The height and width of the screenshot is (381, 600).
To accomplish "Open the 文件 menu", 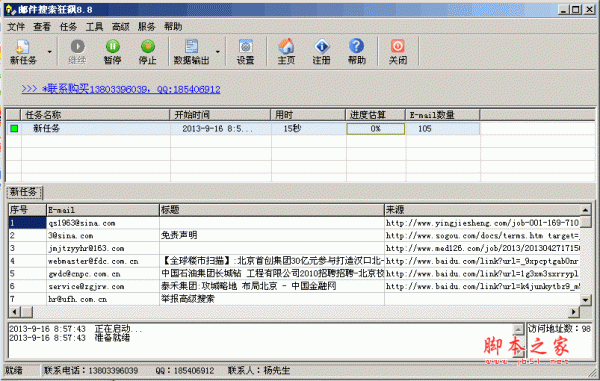I will coord(16,26).
